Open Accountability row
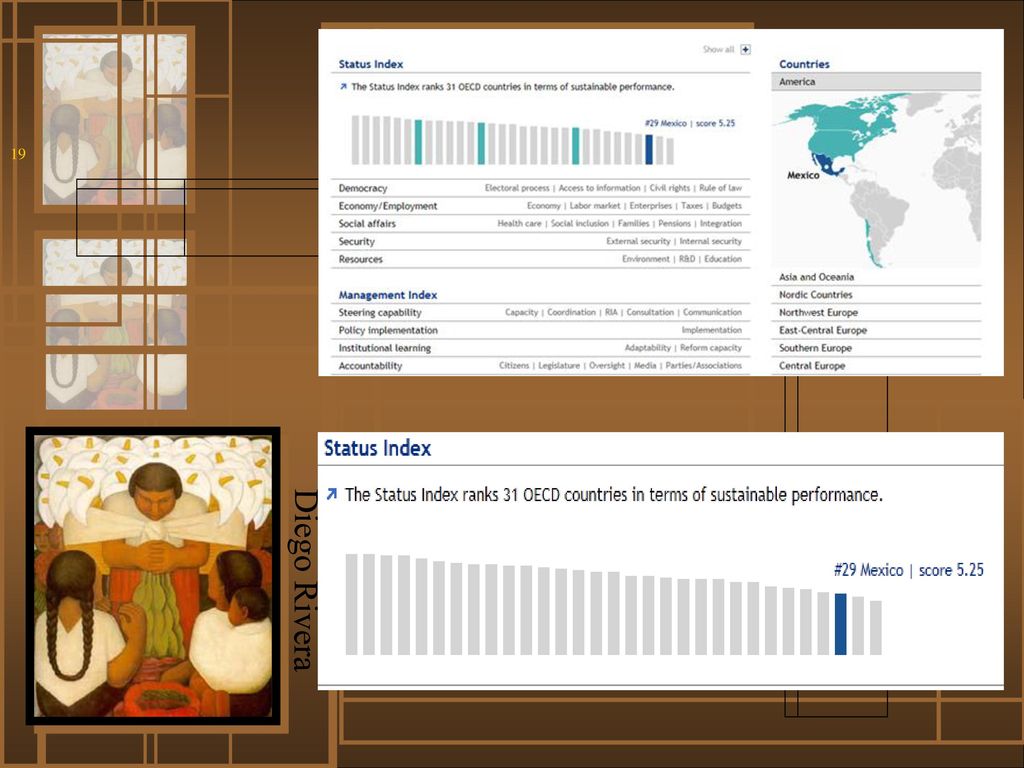Viewport: 1024px width, 768px height. [x=540, y=366]
